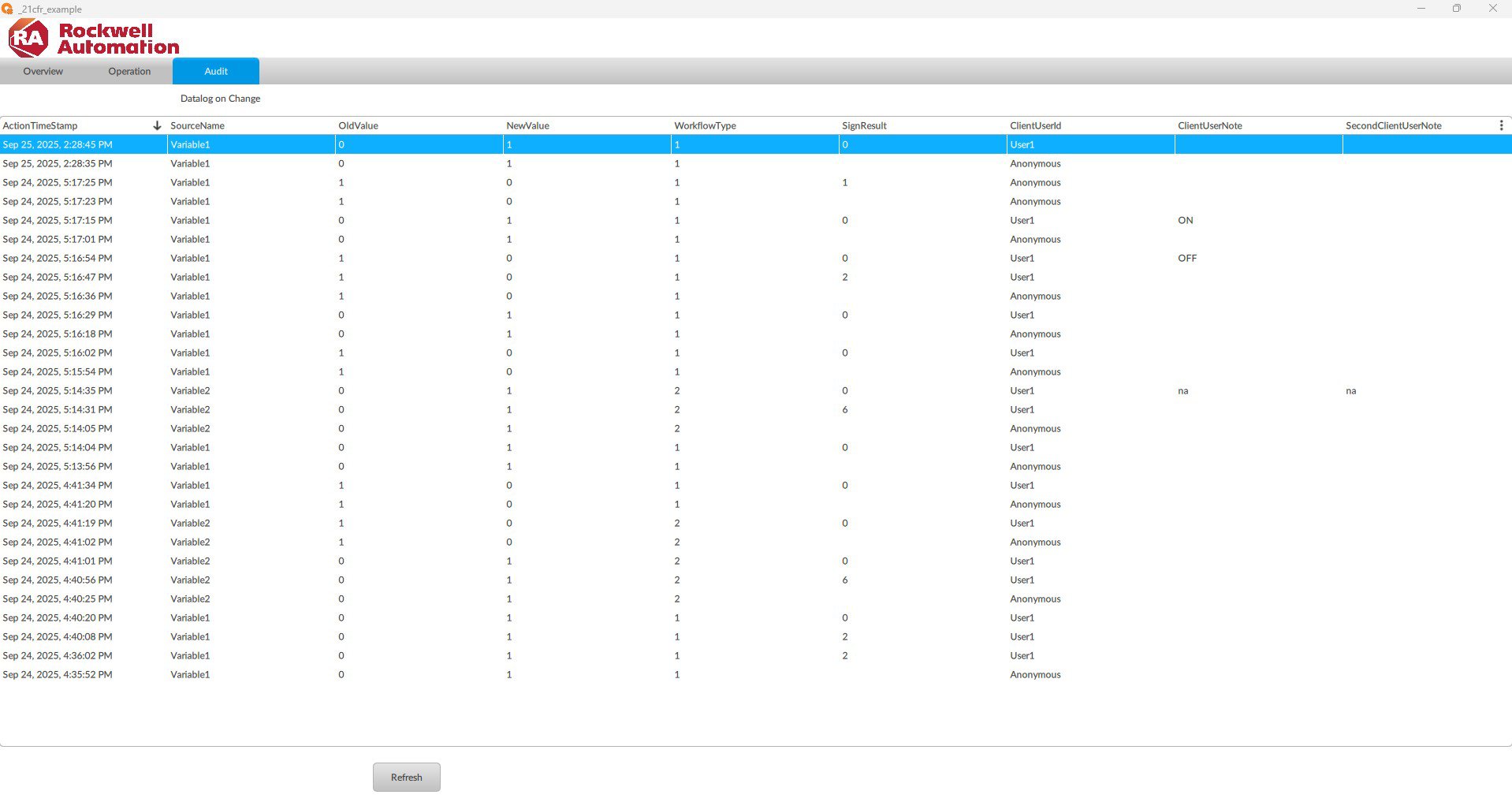Sort the table by WorkflowType
Viewport: 1512px width, 802px height.
pos(704,125)
